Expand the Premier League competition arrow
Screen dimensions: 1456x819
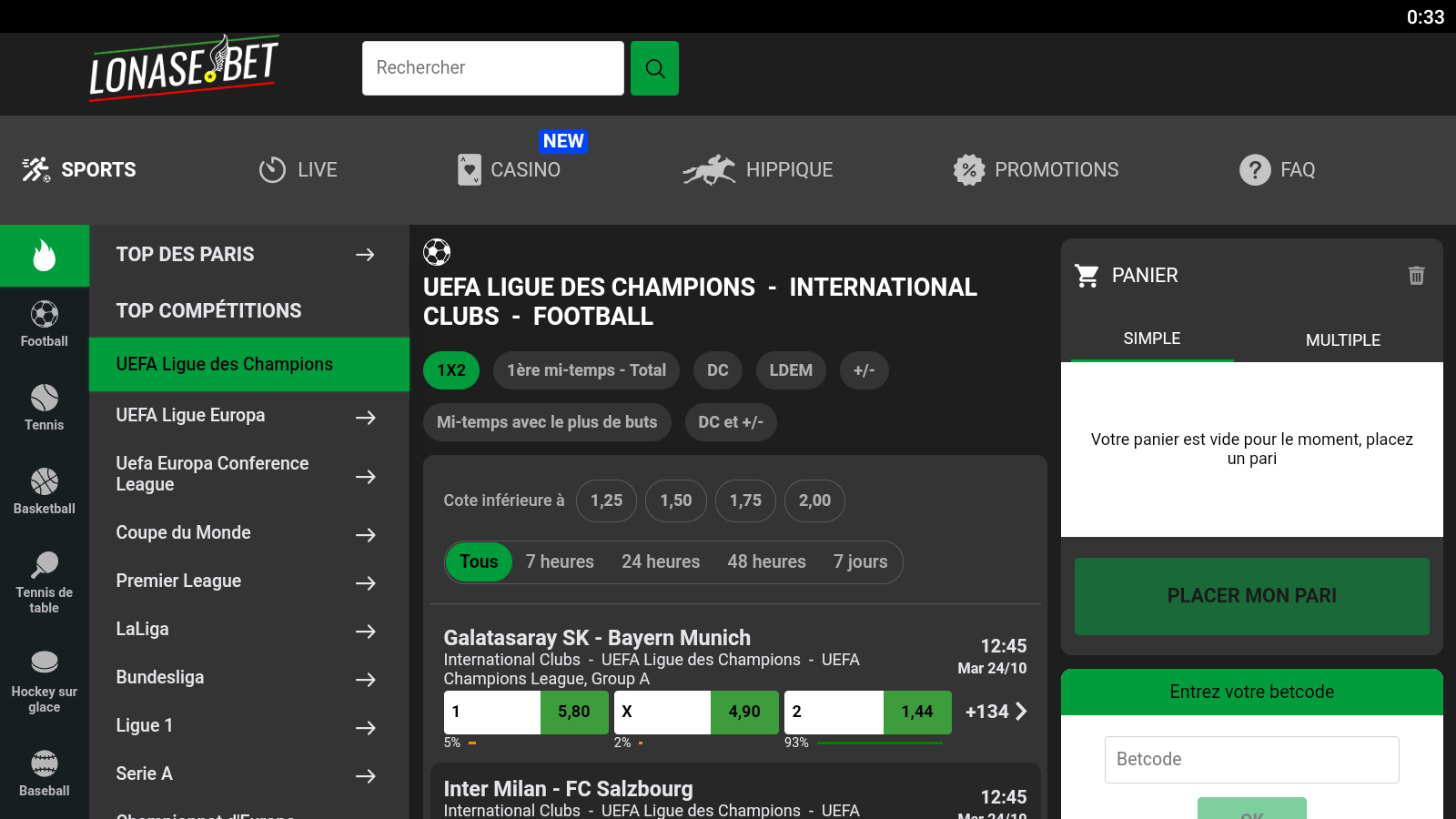pyautogui.click(x=366, y=583)
